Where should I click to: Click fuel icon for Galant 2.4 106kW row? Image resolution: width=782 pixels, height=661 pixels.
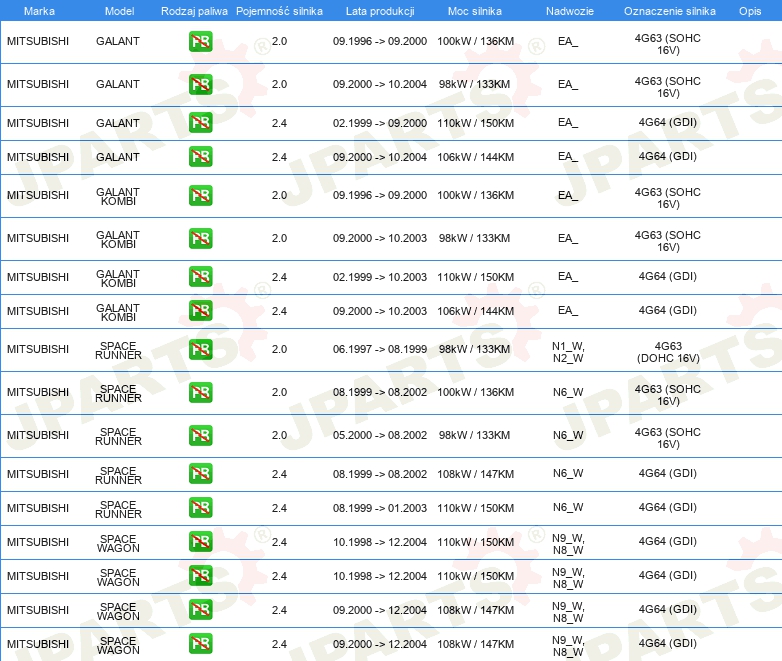[200, 157]
